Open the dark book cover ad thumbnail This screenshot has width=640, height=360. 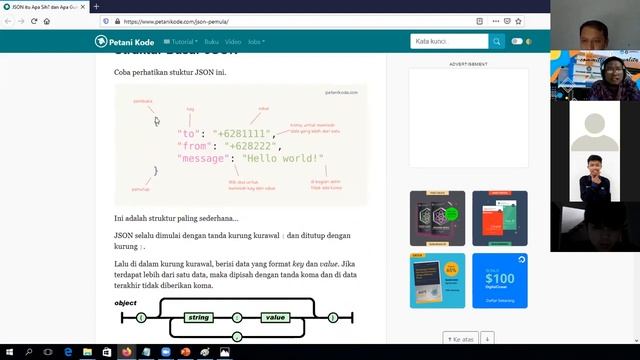[x=437, y=218]
